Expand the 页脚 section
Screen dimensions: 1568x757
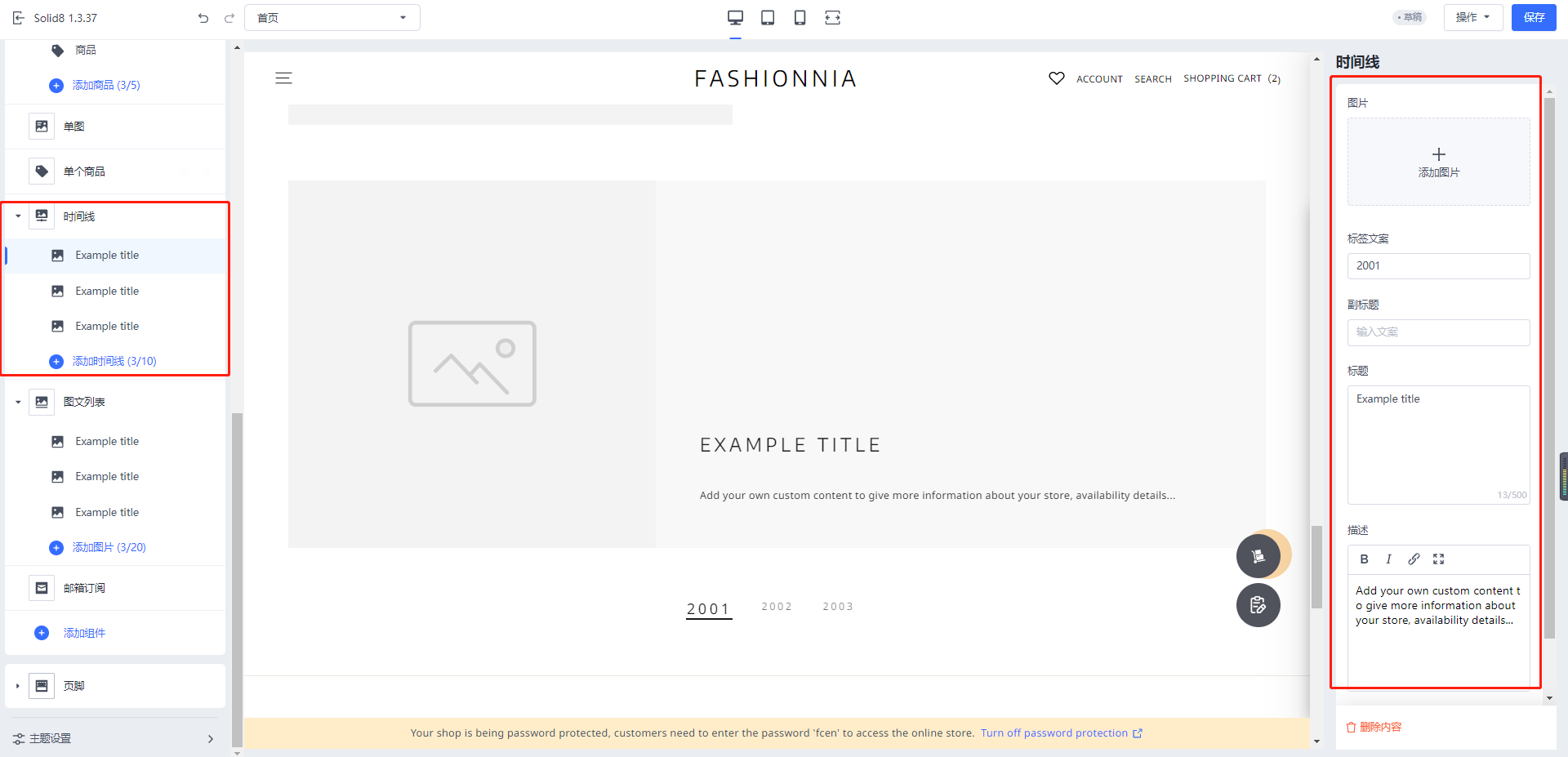point(18,686)
